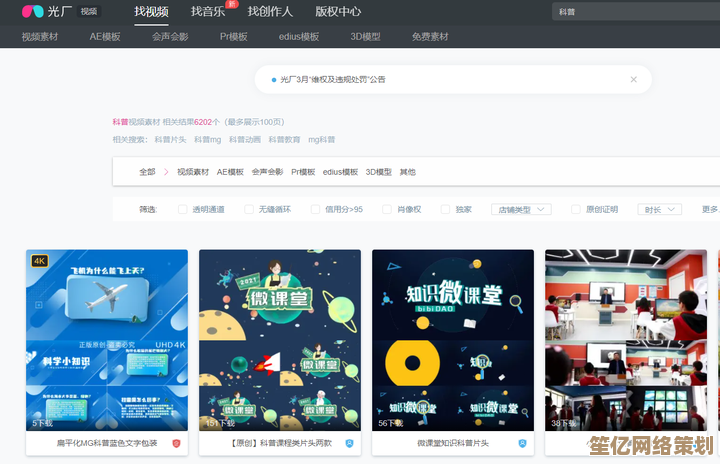
Task: Tick the 肖像权 filter checkbox
Action: point(387,210)
